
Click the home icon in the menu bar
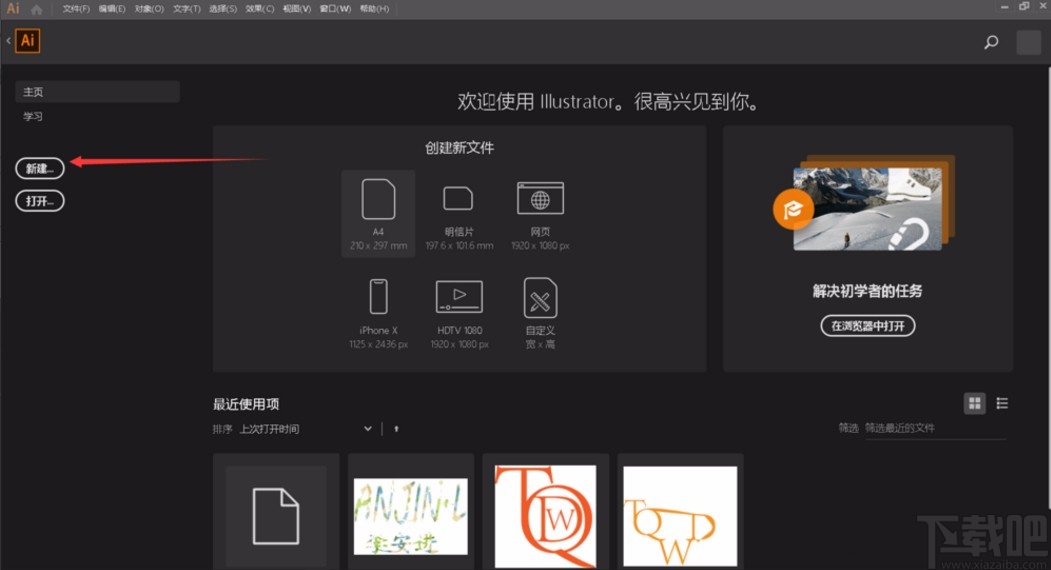[x=36, y=9]
